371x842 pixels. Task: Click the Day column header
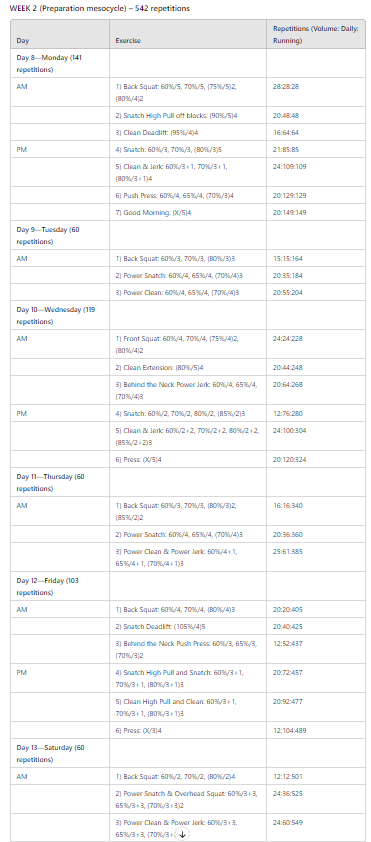coord(60,35)
